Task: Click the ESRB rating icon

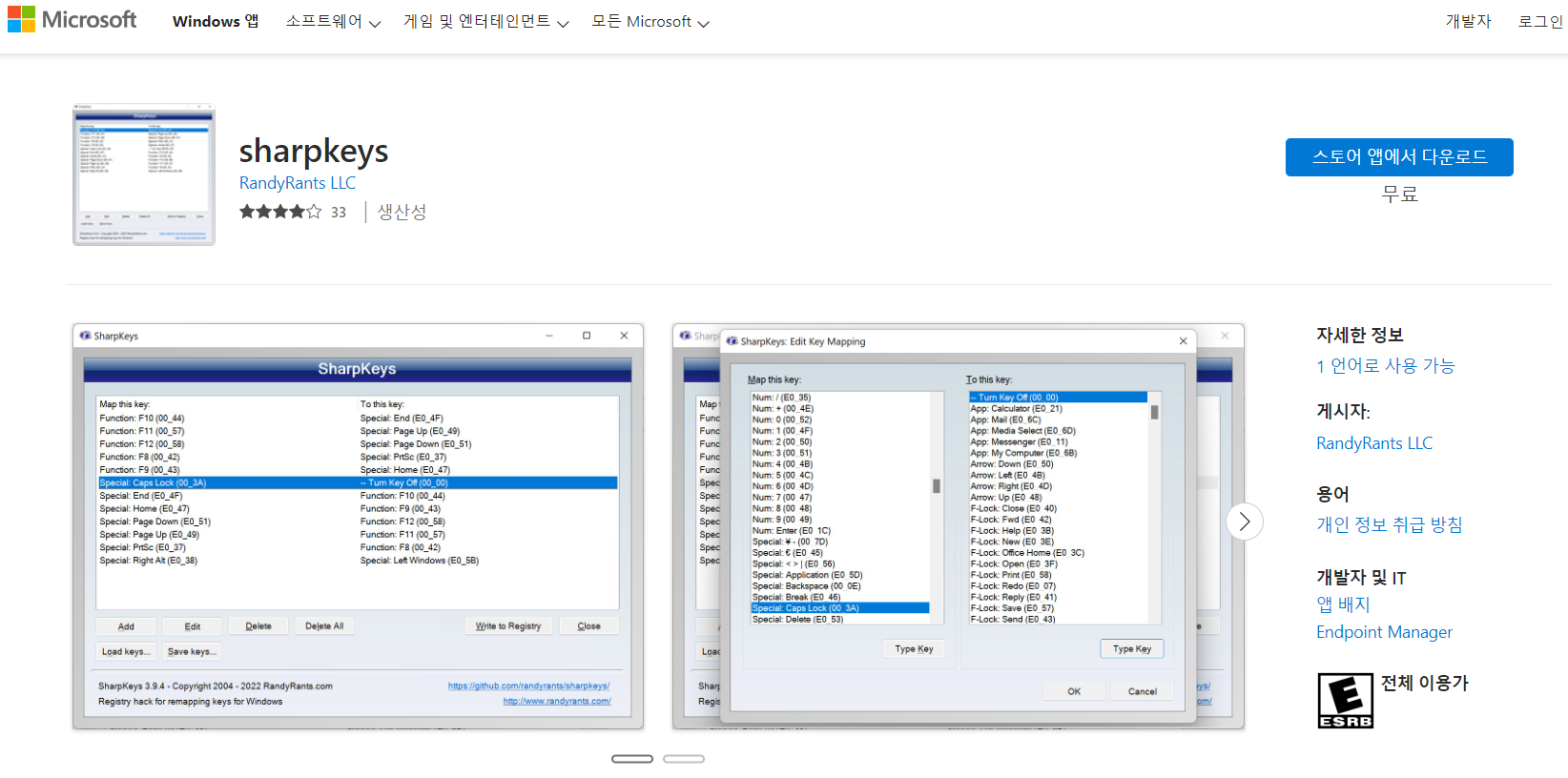Action: coord(1346,701)
